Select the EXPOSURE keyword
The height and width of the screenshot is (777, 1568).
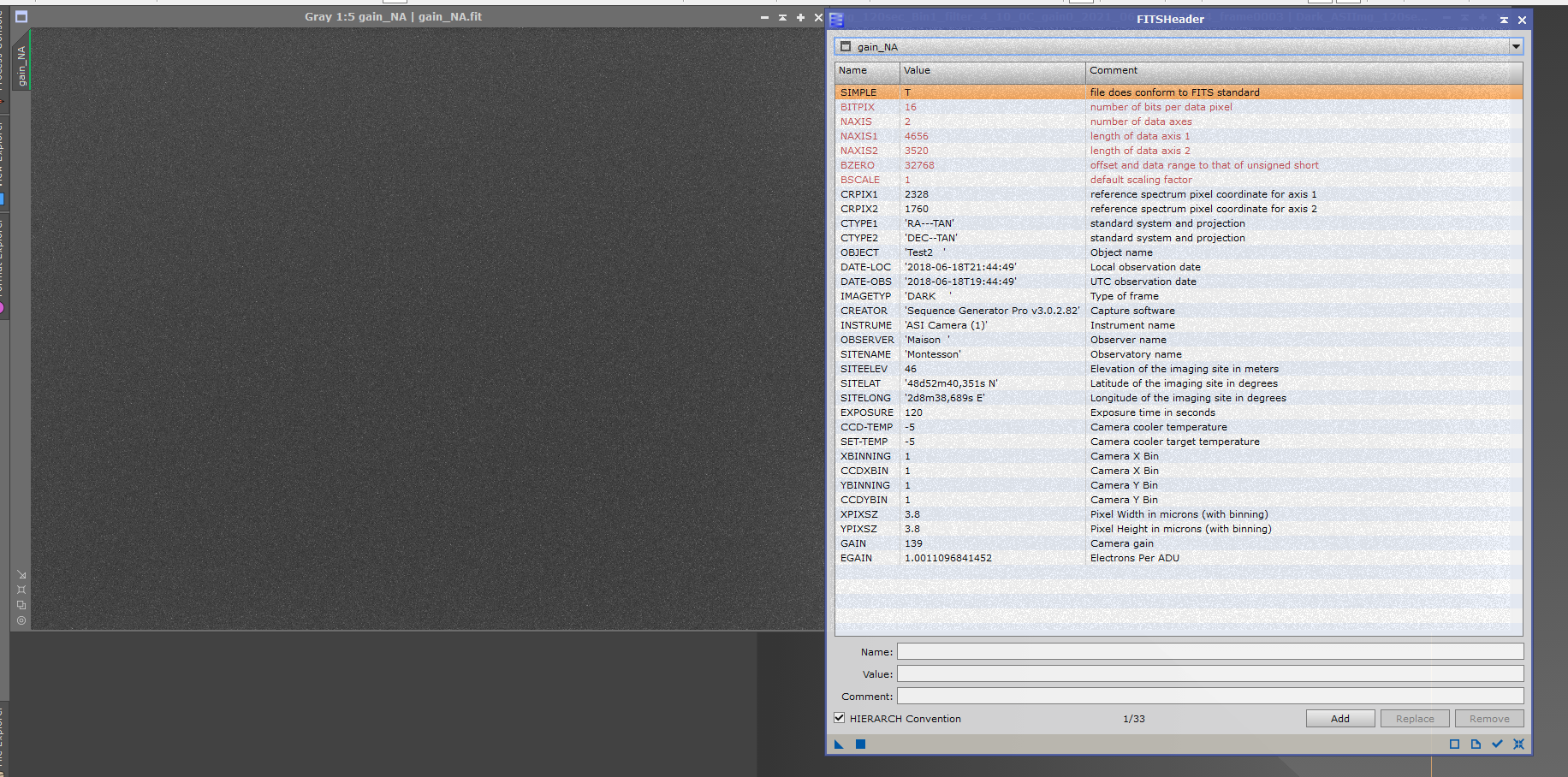point(867,412)
